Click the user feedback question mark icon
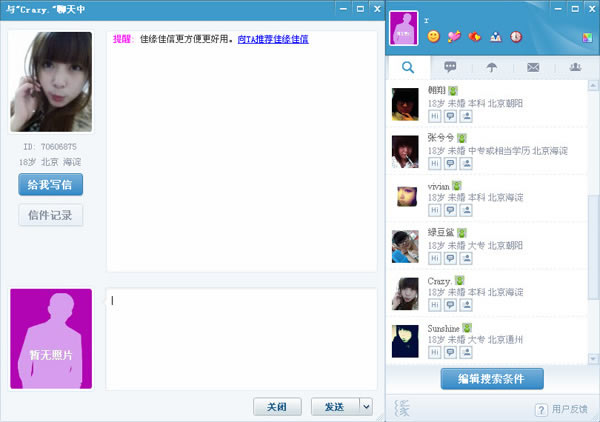The image size is (600, 422). (541, 410)
